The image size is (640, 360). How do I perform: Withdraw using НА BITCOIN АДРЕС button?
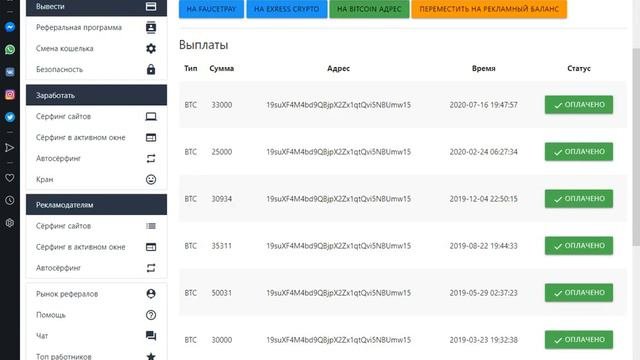369,9
